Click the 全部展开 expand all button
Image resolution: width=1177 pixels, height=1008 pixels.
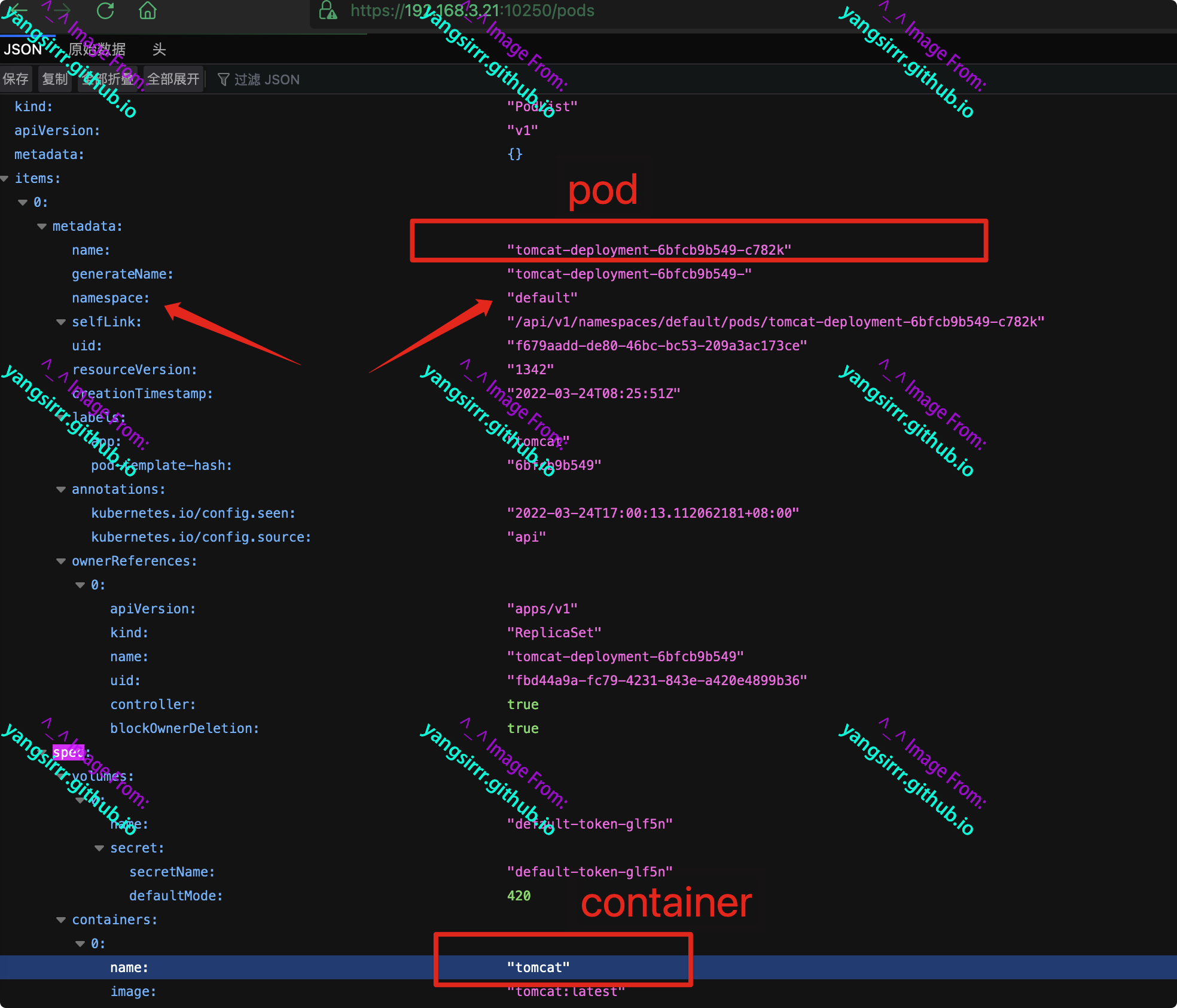(173, 79)
